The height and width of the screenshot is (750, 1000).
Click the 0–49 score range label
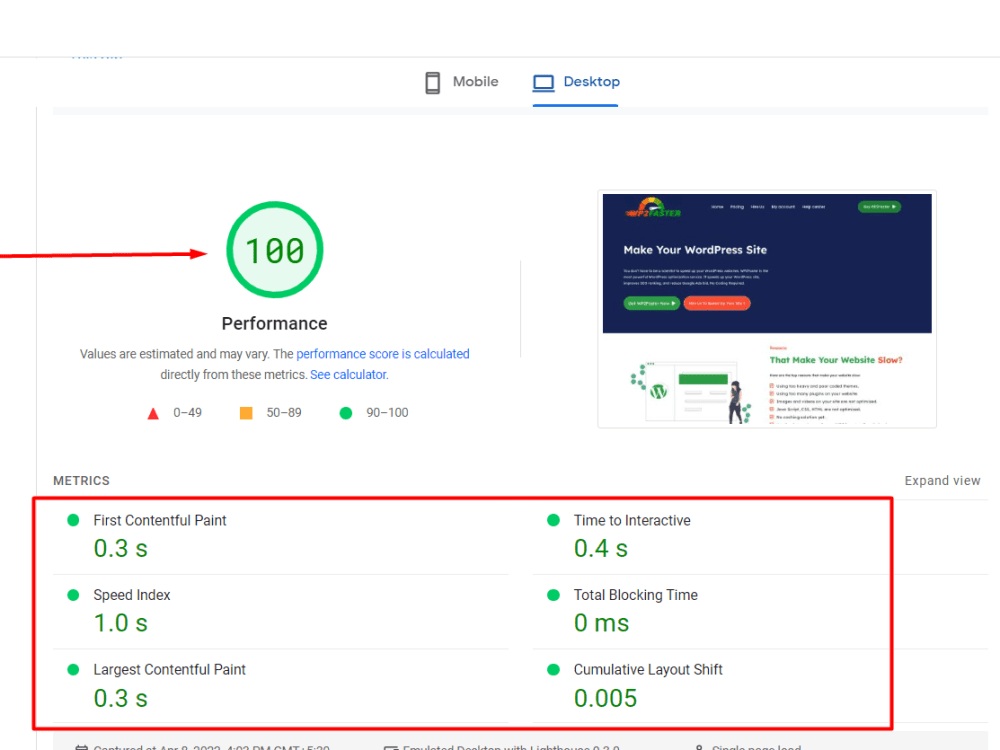coord(188,413)
